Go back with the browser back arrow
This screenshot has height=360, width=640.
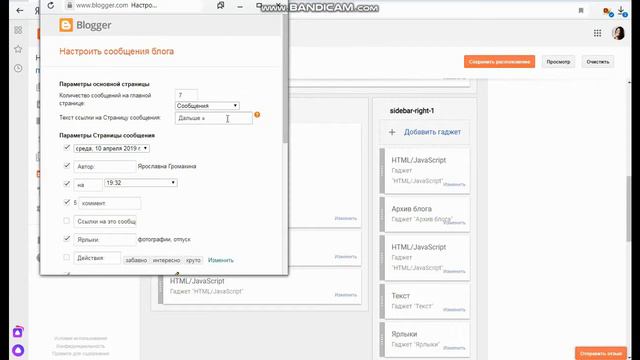[x=20, y=11]
